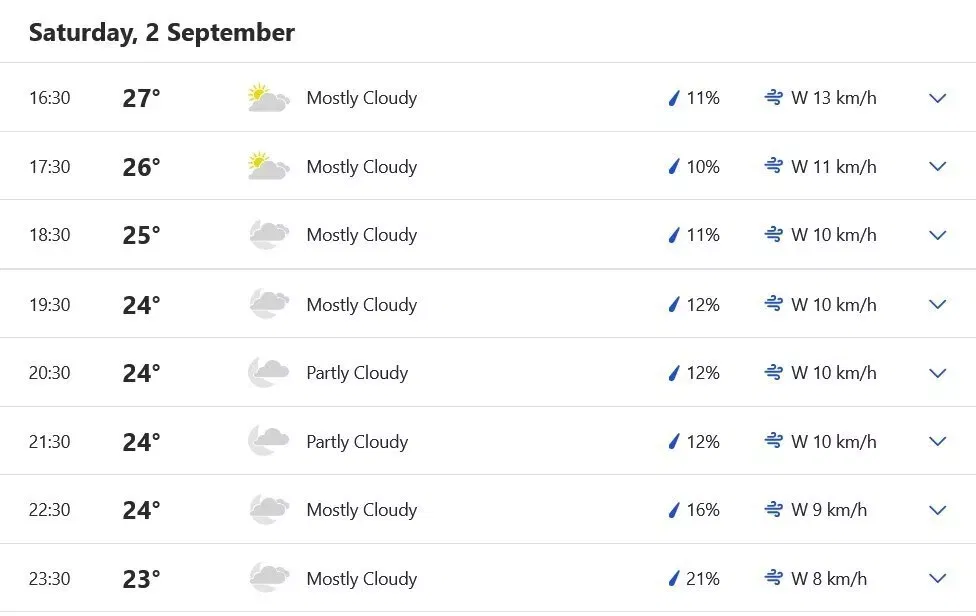Select the wind icon beside W 9 km/h
Image resolution: width=976 pixels, height=616 pixels.
pos(772,510)
